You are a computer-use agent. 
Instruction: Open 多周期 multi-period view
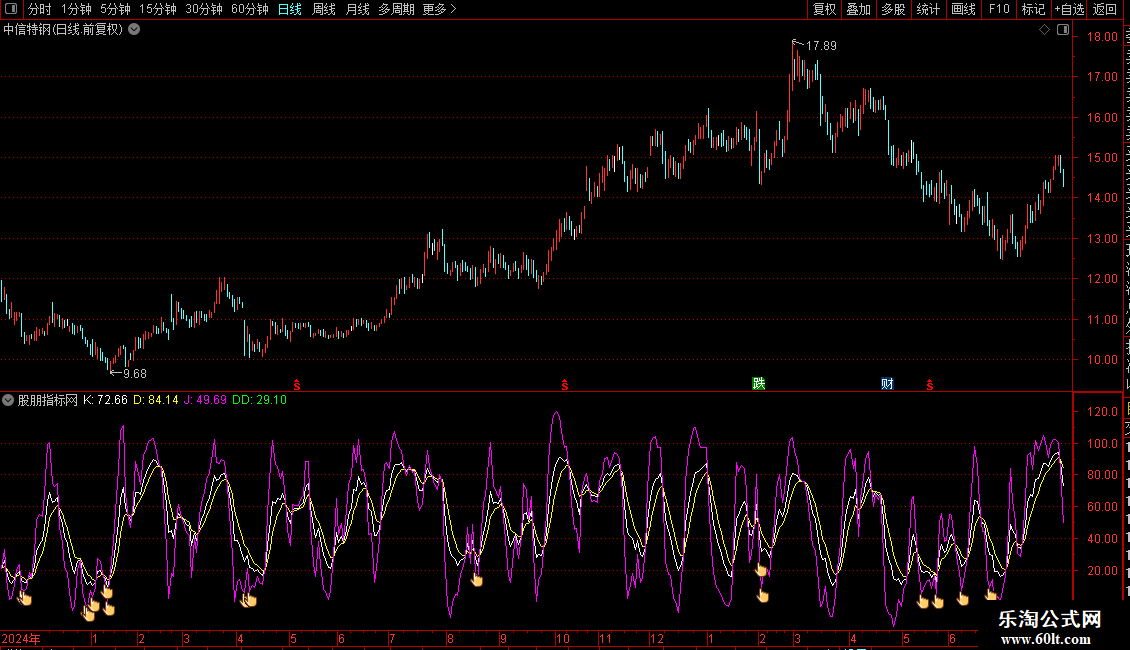click(396, 9)
